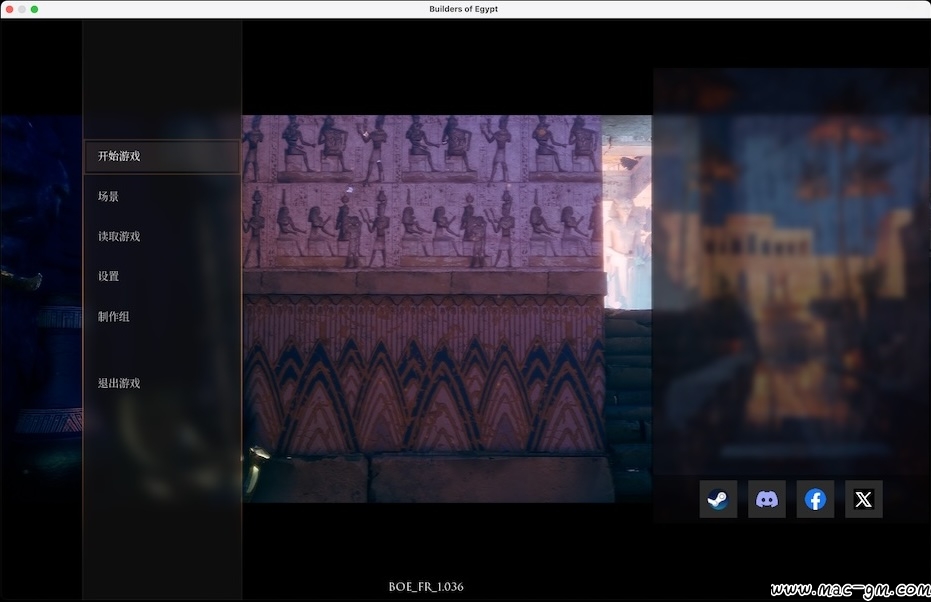View the 制作组 credits

(113, 316)
